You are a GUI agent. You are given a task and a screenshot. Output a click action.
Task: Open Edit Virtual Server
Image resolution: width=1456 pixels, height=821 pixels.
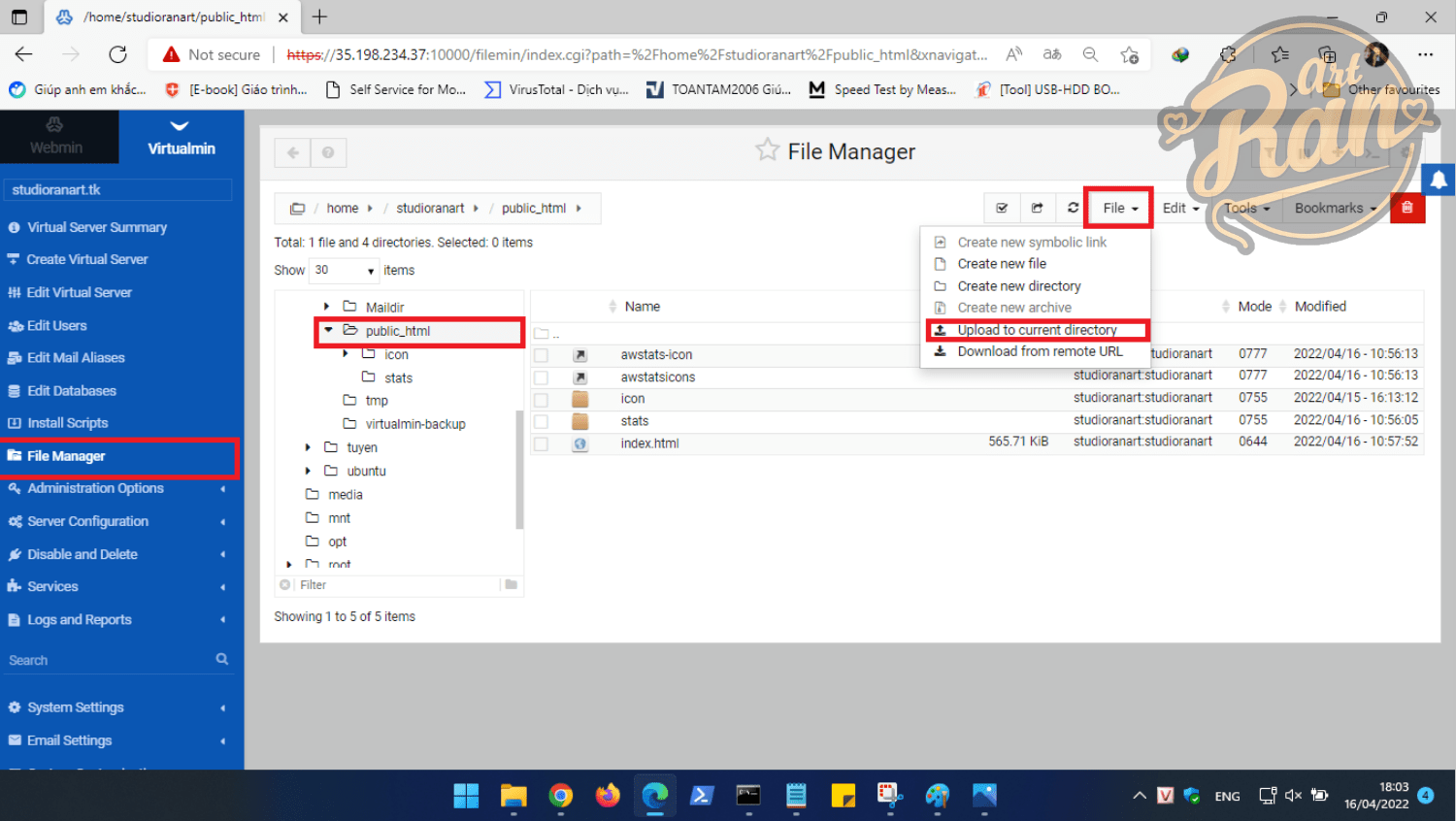(79, 292)
